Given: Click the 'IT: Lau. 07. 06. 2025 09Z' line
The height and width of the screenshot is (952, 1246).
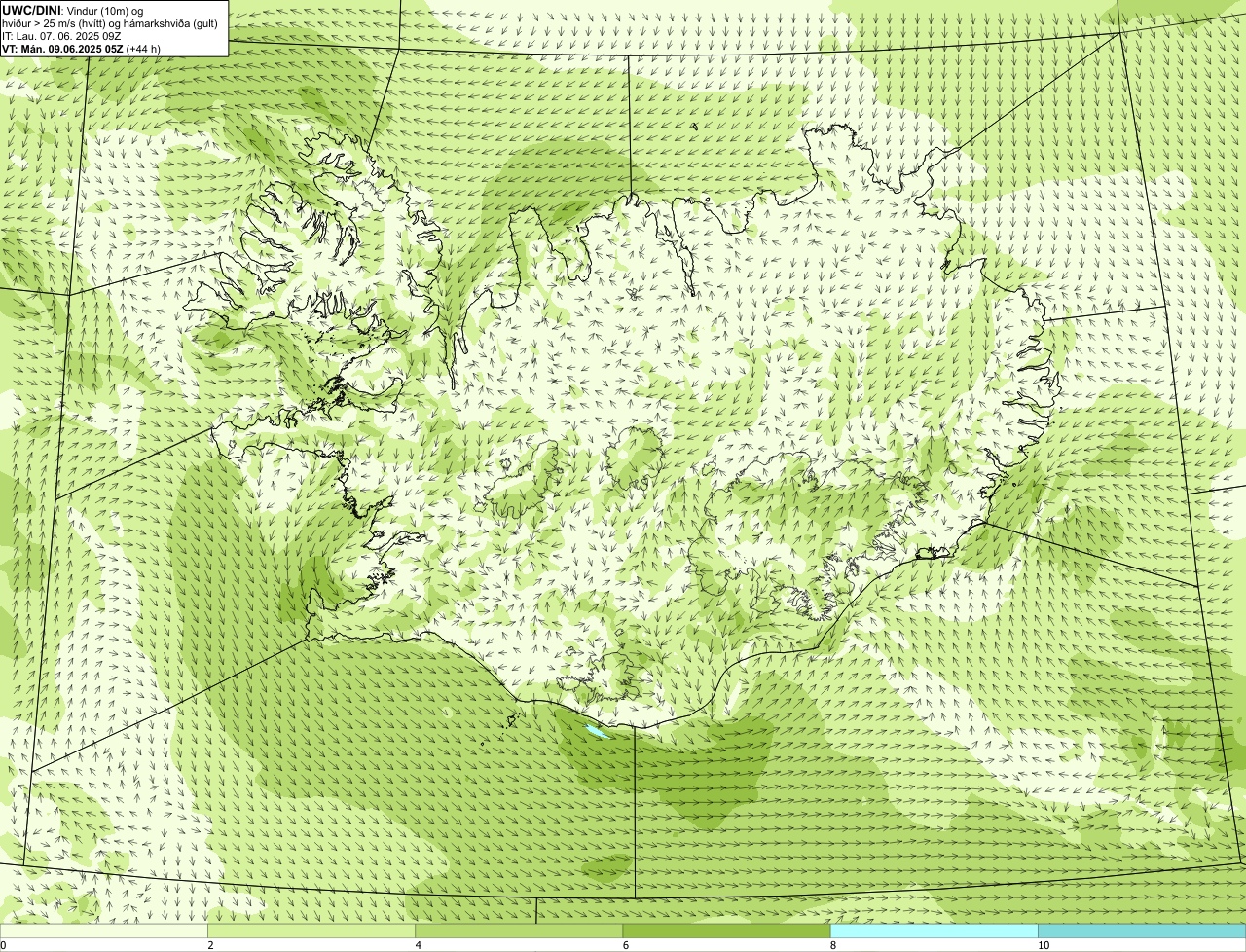Looking at the screenshot, I should tap(61, 35).
